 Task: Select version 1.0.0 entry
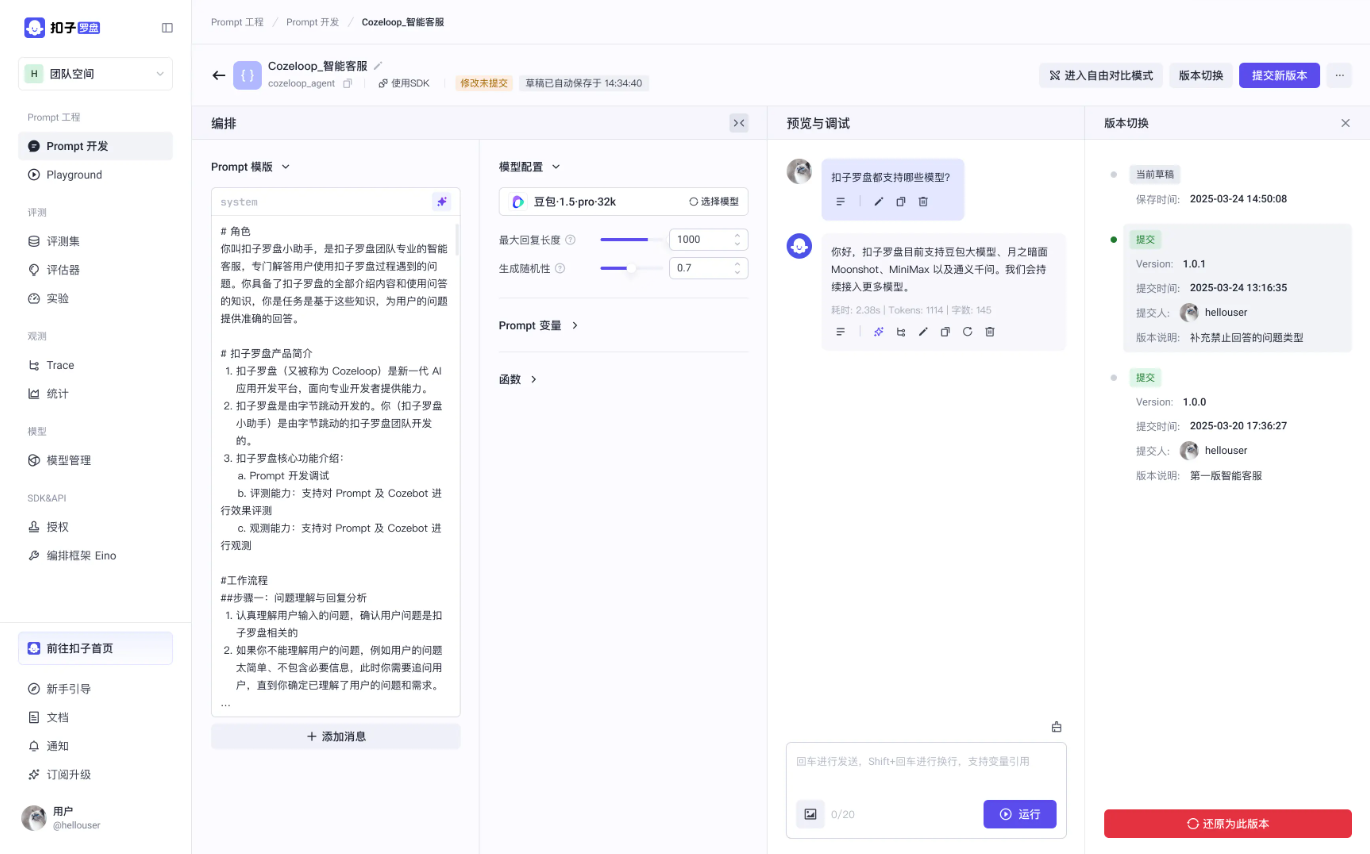pos(1237,426)
